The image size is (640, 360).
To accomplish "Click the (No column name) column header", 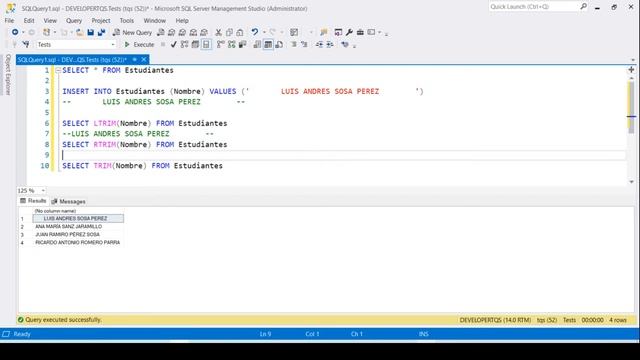I will click(78, 211).
